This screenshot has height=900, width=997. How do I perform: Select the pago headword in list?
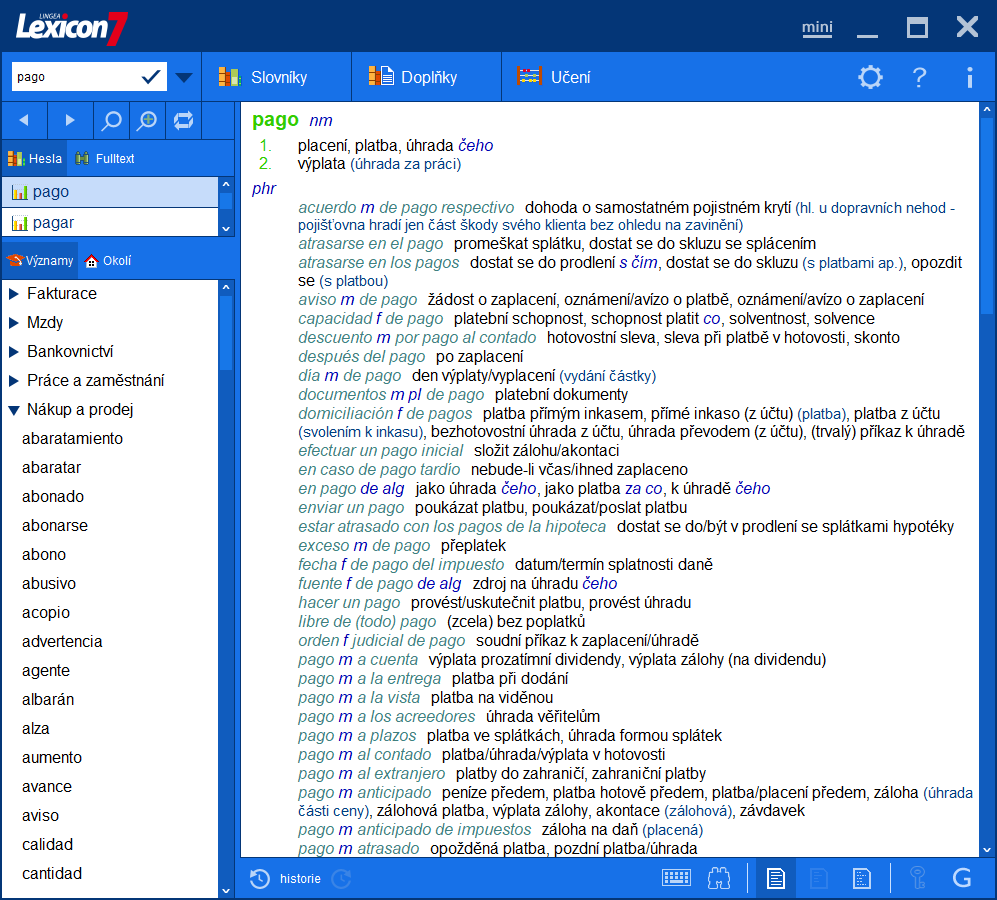[110, 192]
